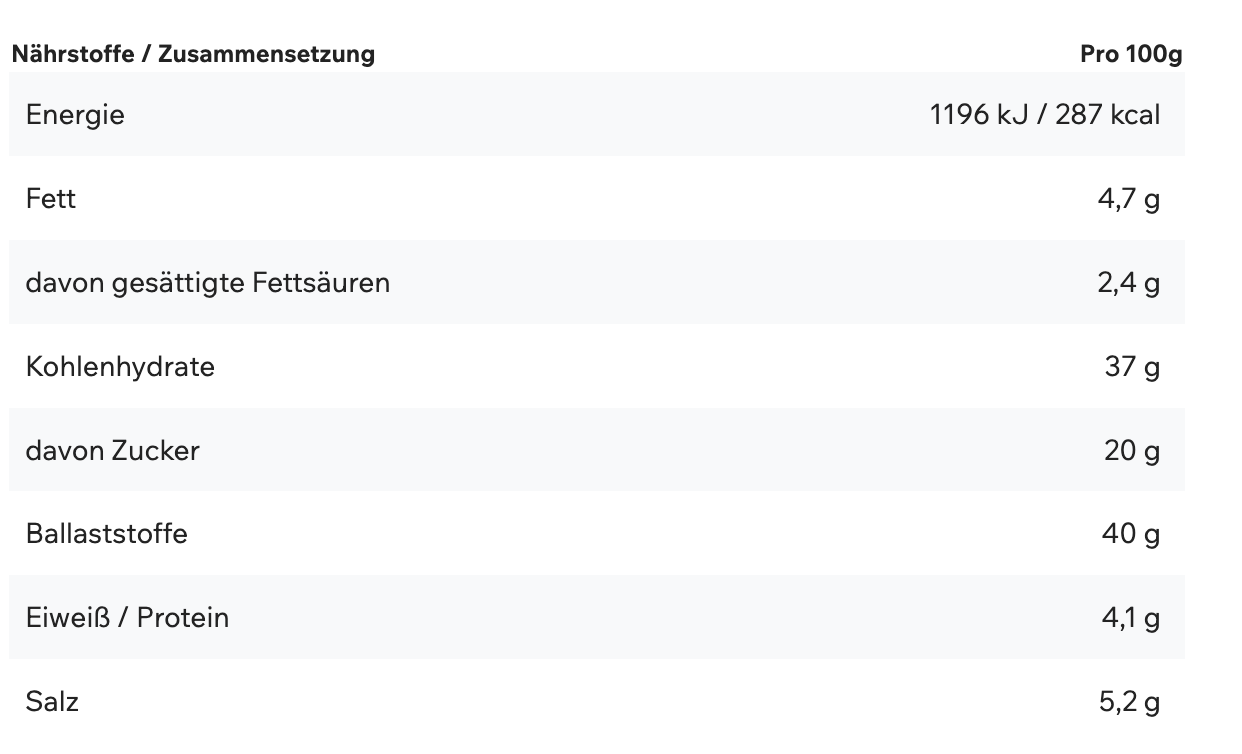
Task: Select the Fett row label
Action: (x=51, y=199)
